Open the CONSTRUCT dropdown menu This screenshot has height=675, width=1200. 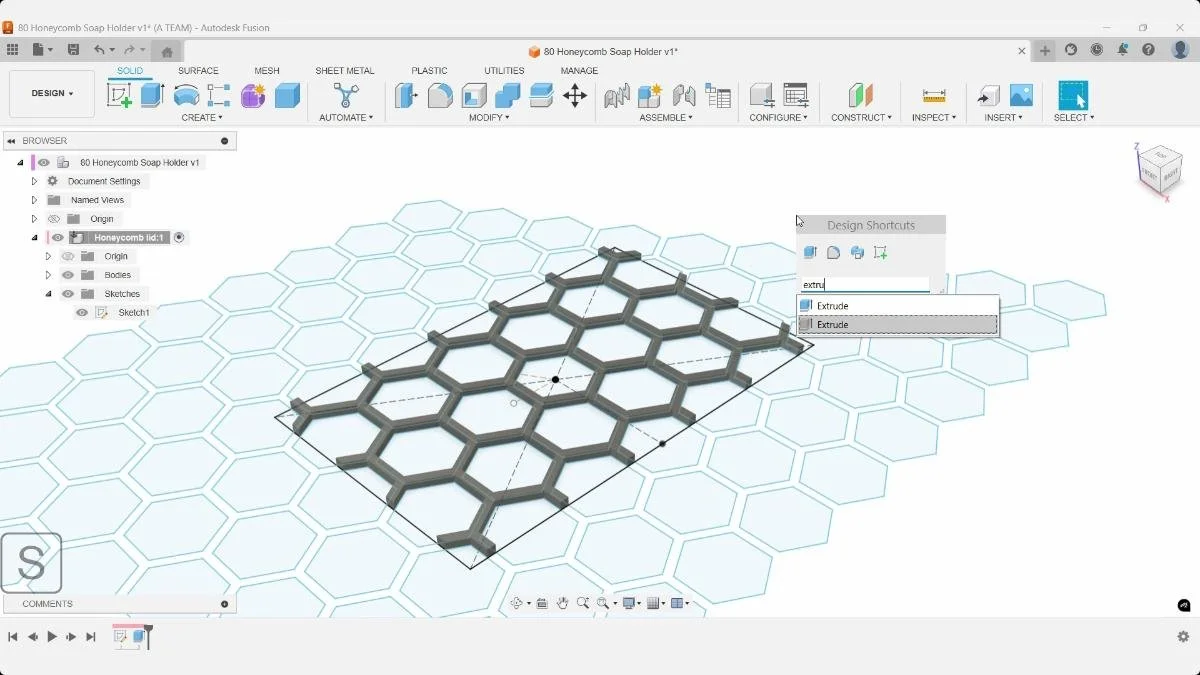[x=861, y=118]
